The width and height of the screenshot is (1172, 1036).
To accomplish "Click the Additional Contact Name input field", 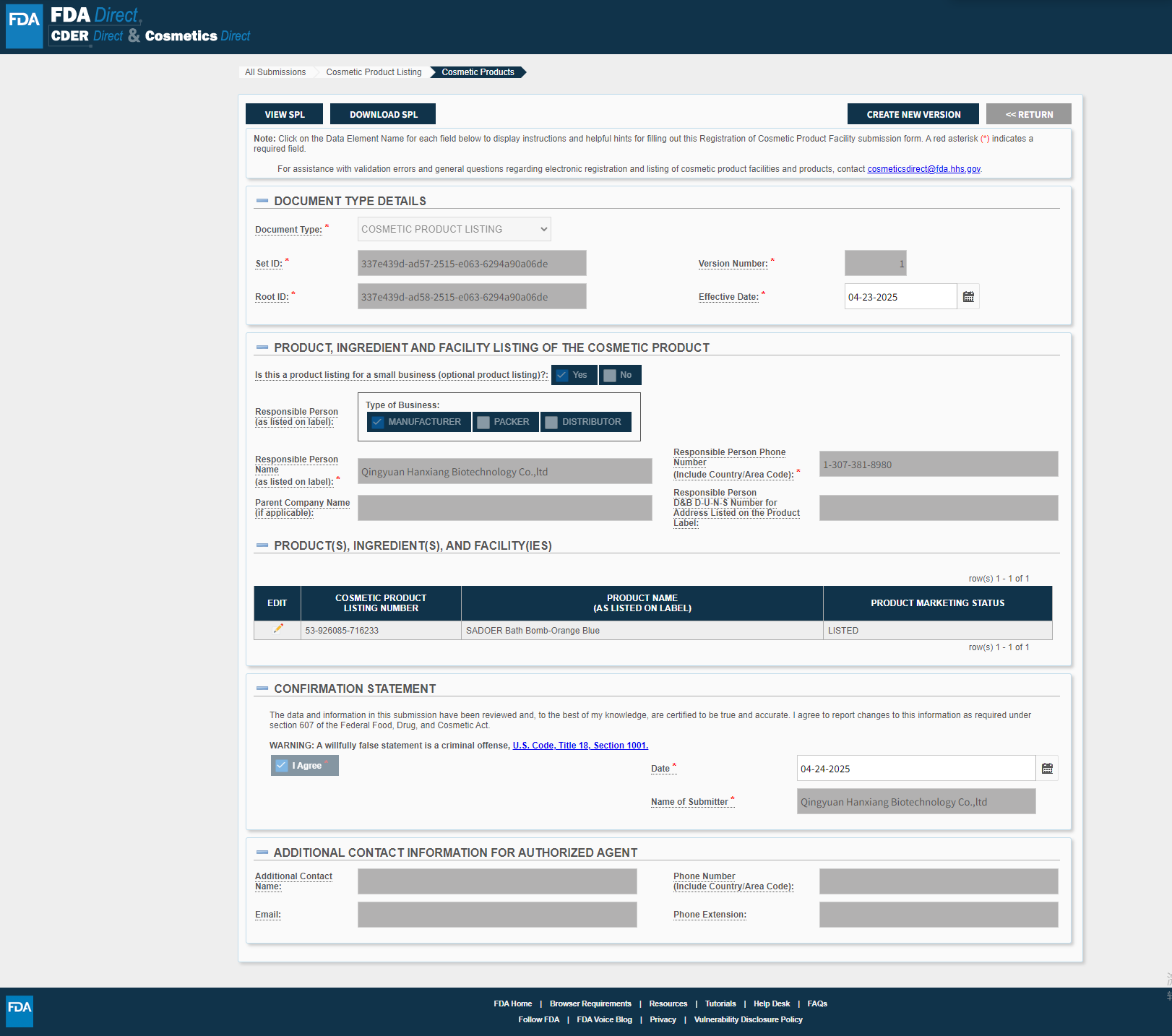I will pos(497,881).
